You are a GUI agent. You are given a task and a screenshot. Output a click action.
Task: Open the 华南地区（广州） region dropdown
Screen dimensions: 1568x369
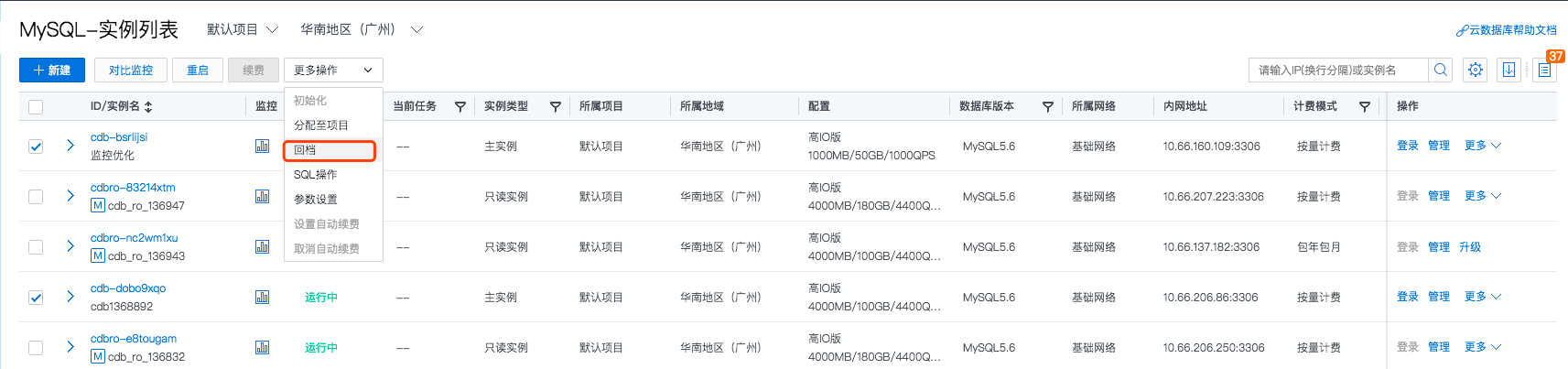pyautogui.click(x=362, y=29)
